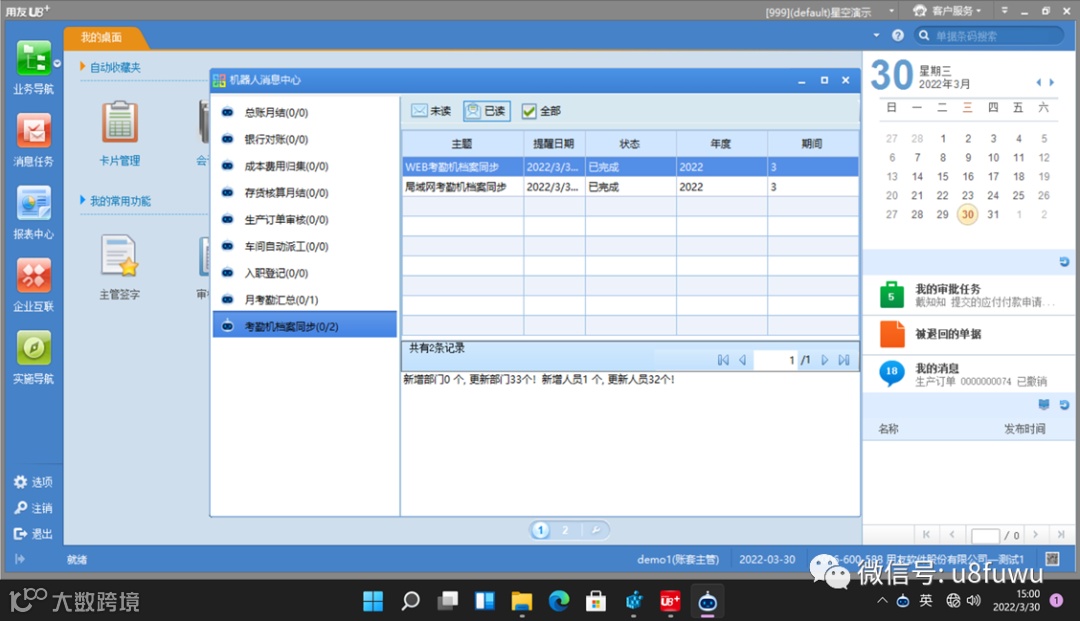The width and height of the screenshot is (1080, 621).
Task: Click the records page number field
Action: pos(776,360)
